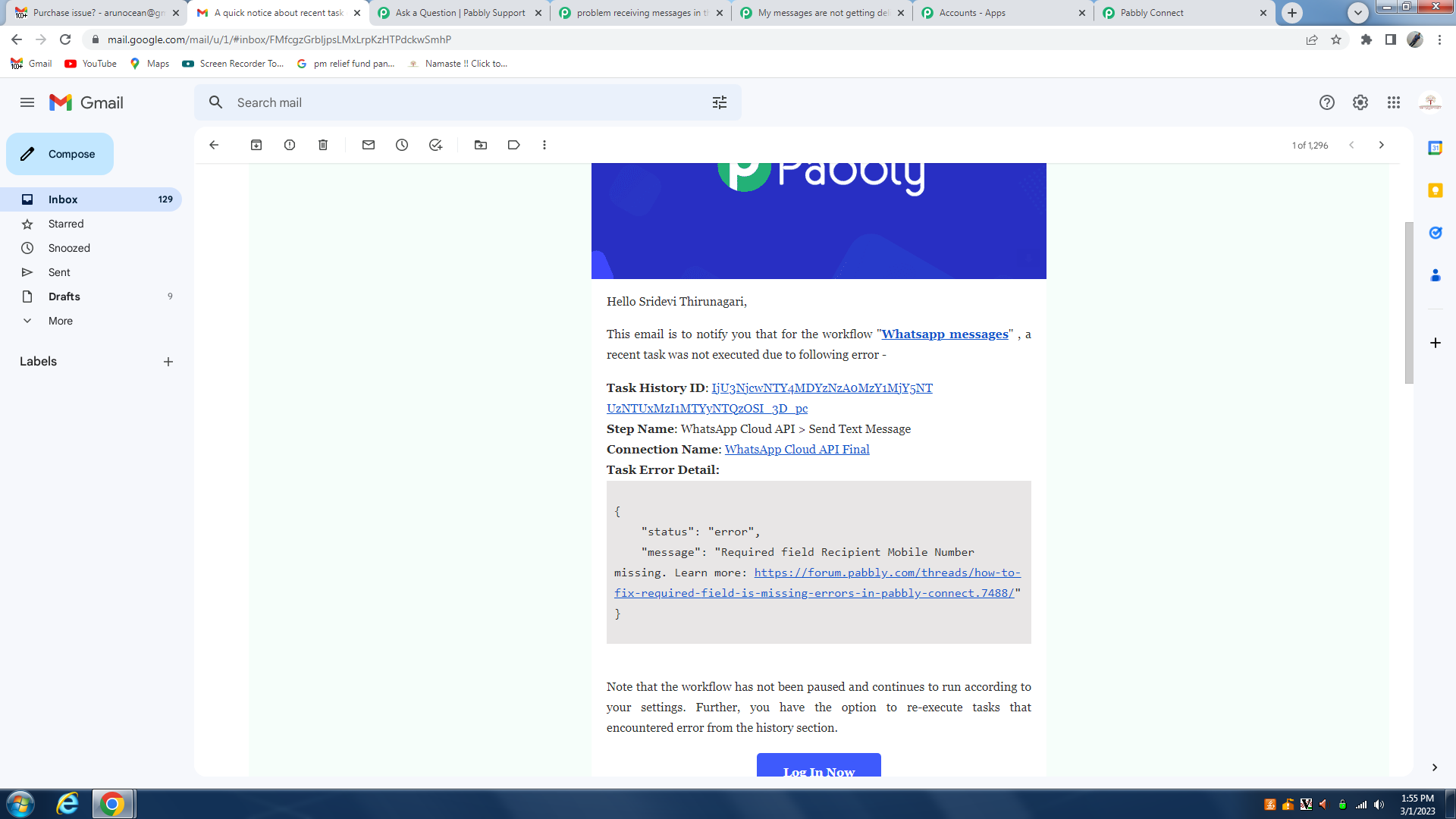1456x819 pixels.
Task: Report this email as spam
Action: 290,145
